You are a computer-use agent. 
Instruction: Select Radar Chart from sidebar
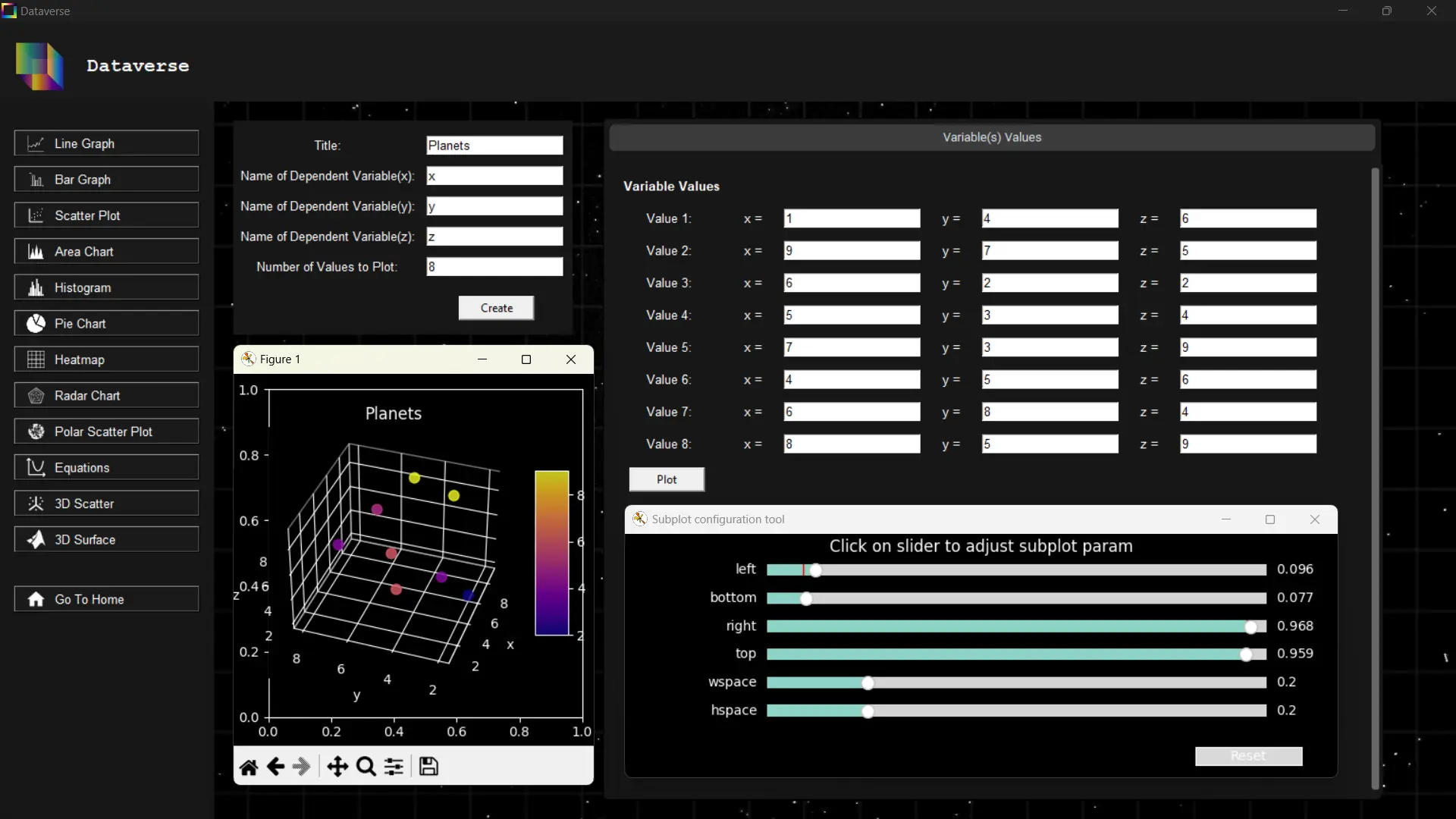pyautogui.click(x=106, y=395)
